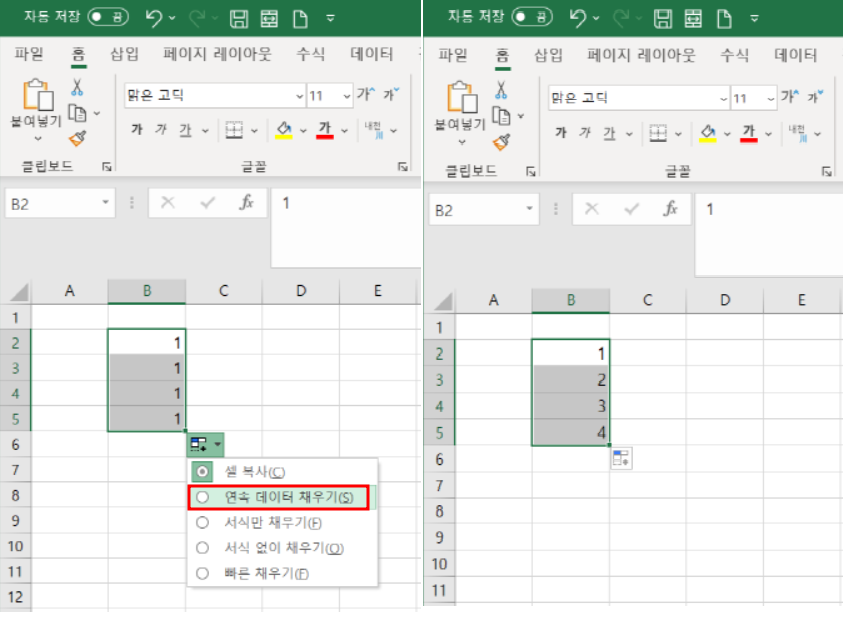
Task: Click the formula bar in left window
Action: point(345,227)
